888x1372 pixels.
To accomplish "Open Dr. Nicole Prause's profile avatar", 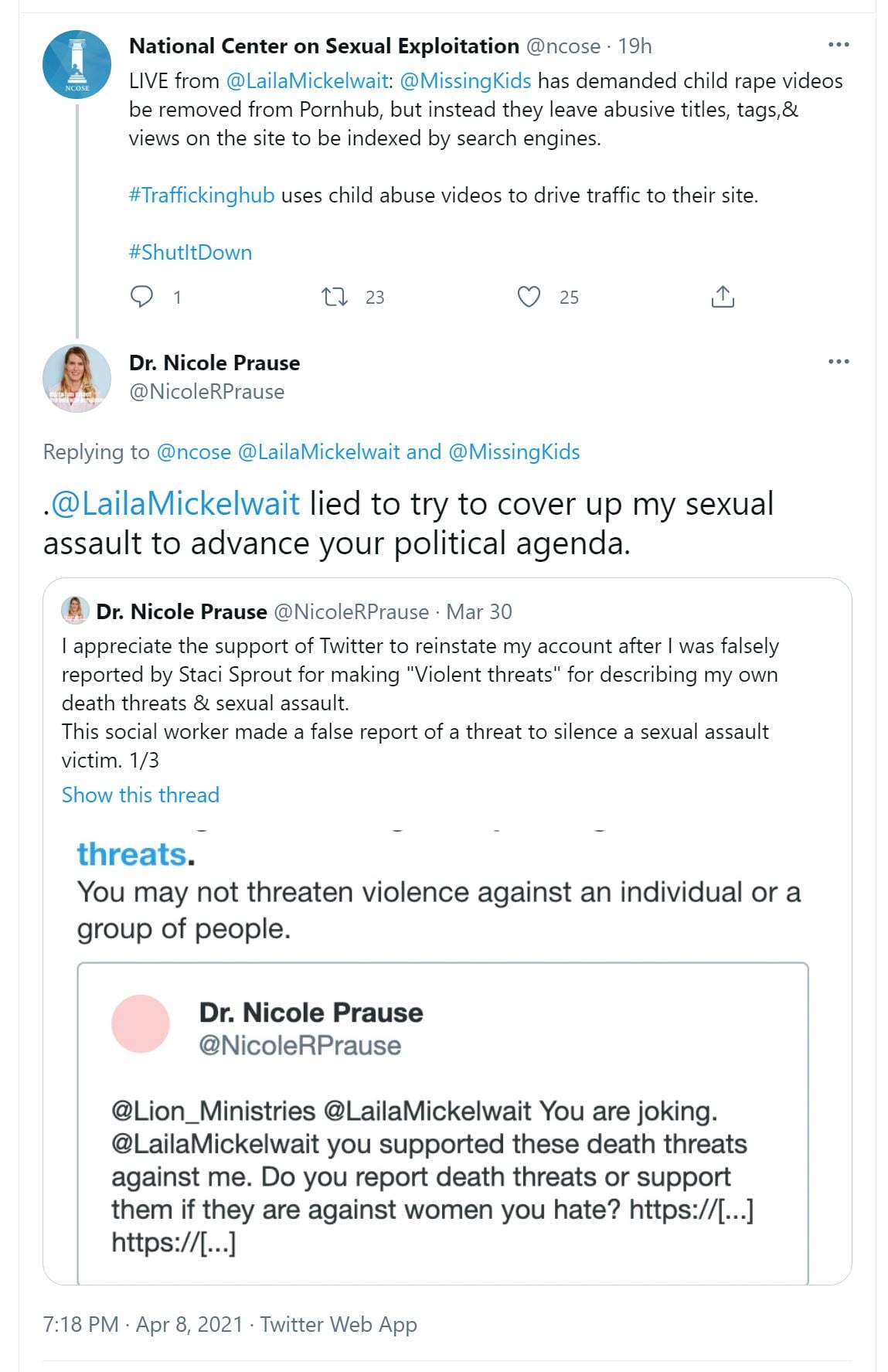I will (77, 378).
